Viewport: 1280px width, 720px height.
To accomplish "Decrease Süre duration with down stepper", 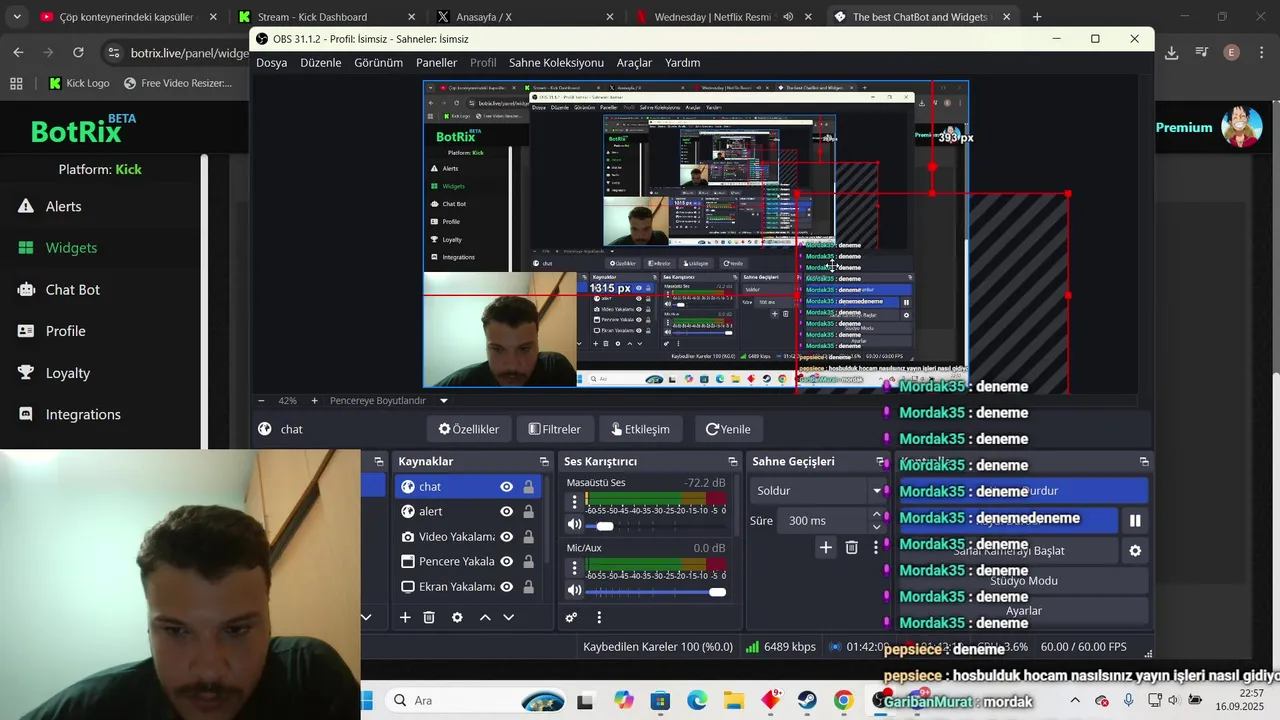I will pos(877,526).
